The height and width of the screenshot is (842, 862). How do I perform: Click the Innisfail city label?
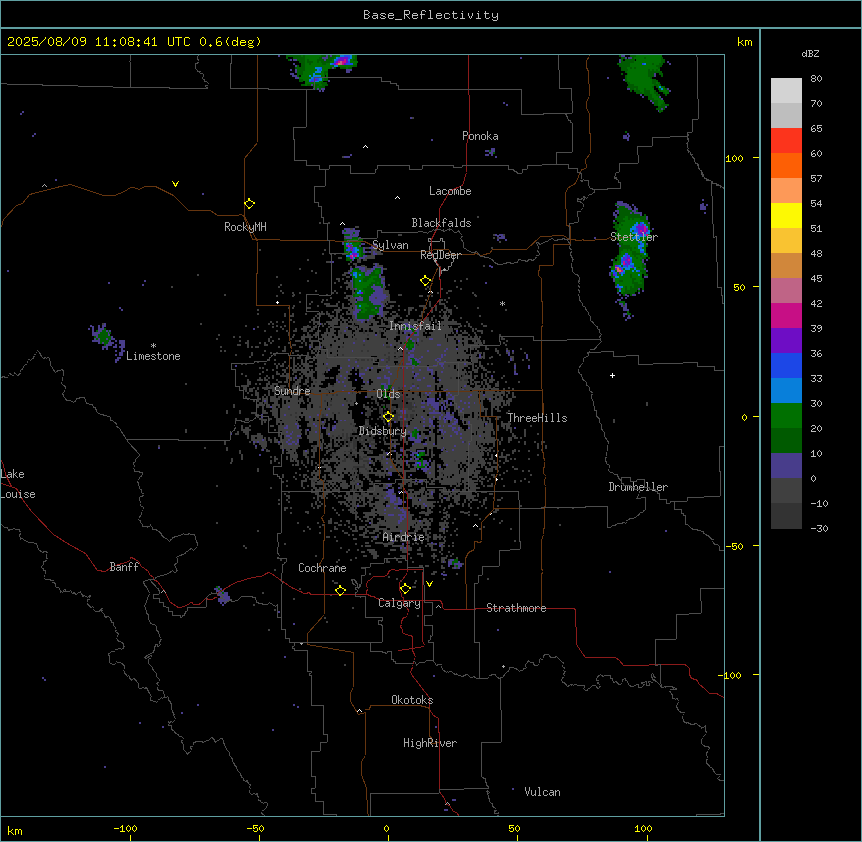pos(415,326)
